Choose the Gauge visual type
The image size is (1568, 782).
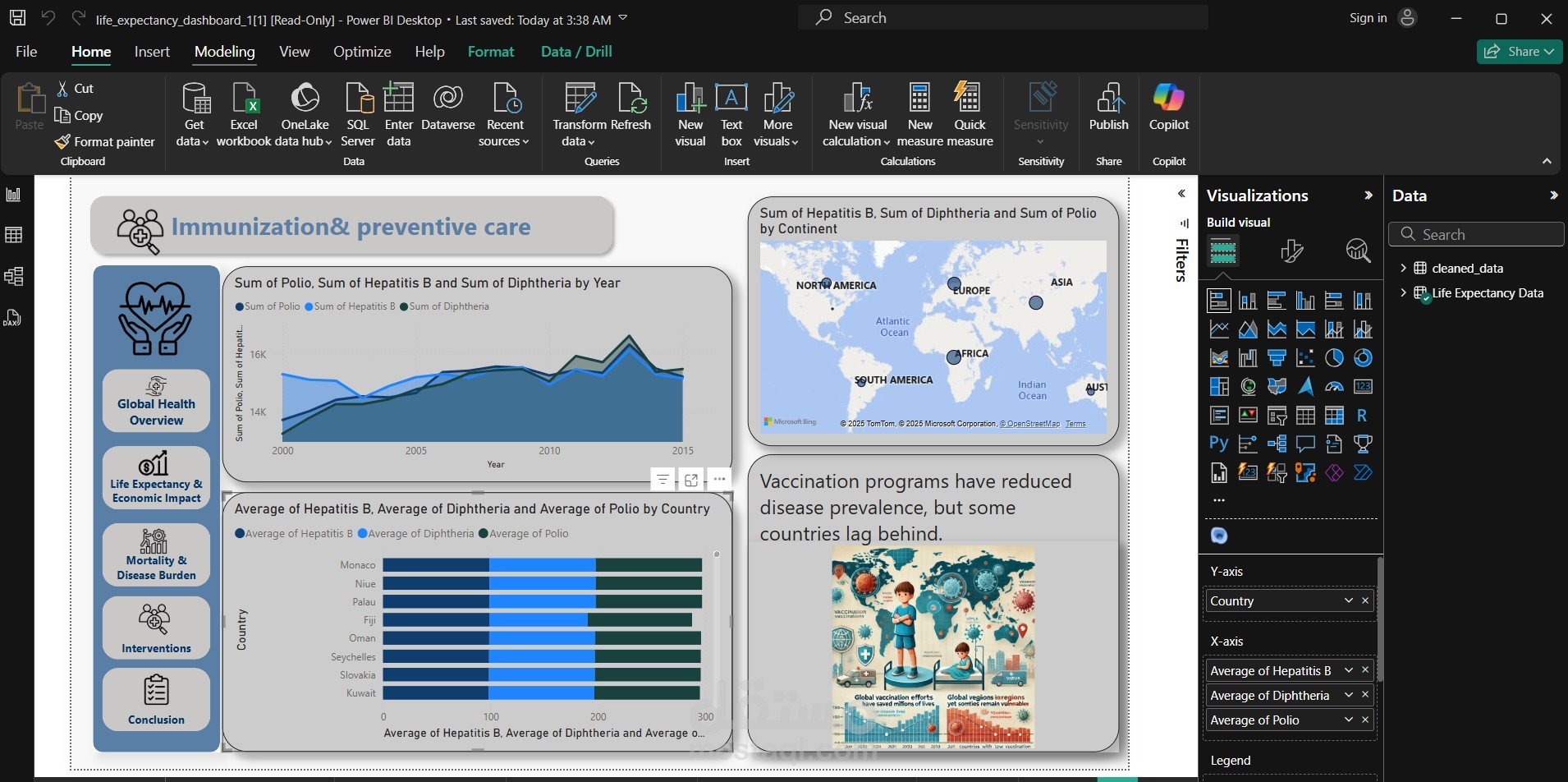pos(1334,387)
